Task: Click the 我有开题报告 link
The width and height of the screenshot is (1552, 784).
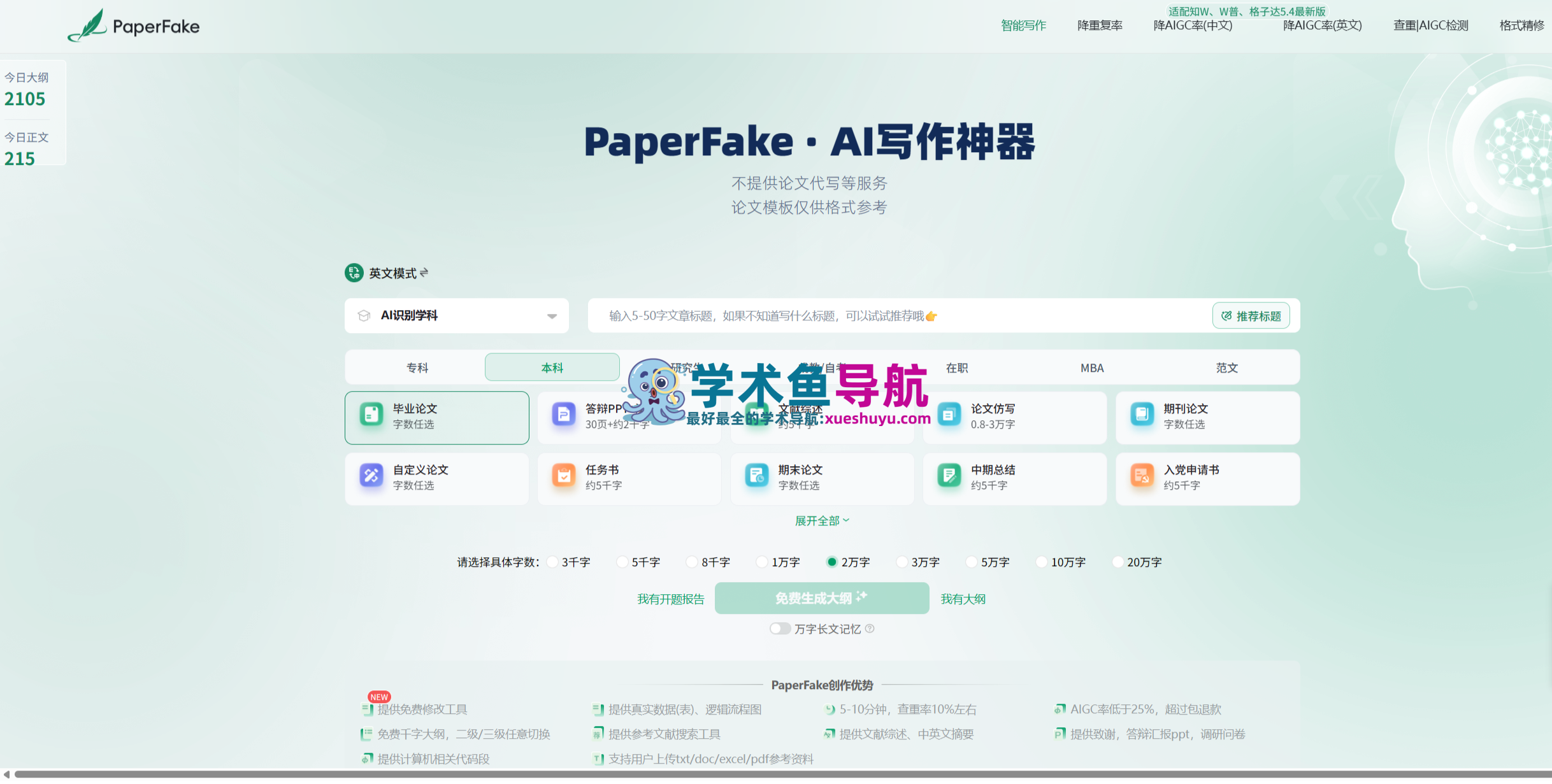Action: [x=671, y=599]
